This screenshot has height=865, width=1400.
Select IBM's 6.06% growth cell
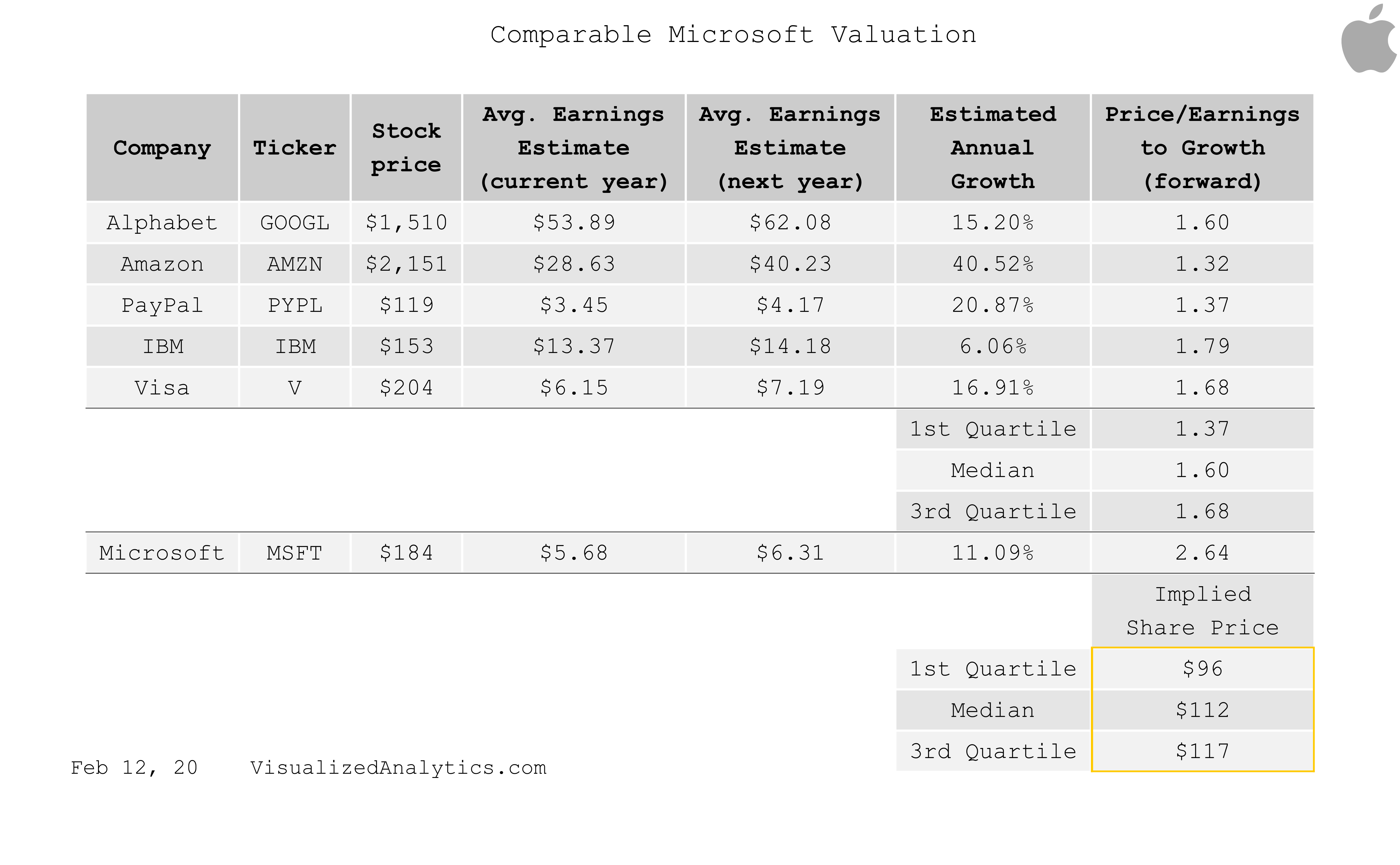click(993, 347)
